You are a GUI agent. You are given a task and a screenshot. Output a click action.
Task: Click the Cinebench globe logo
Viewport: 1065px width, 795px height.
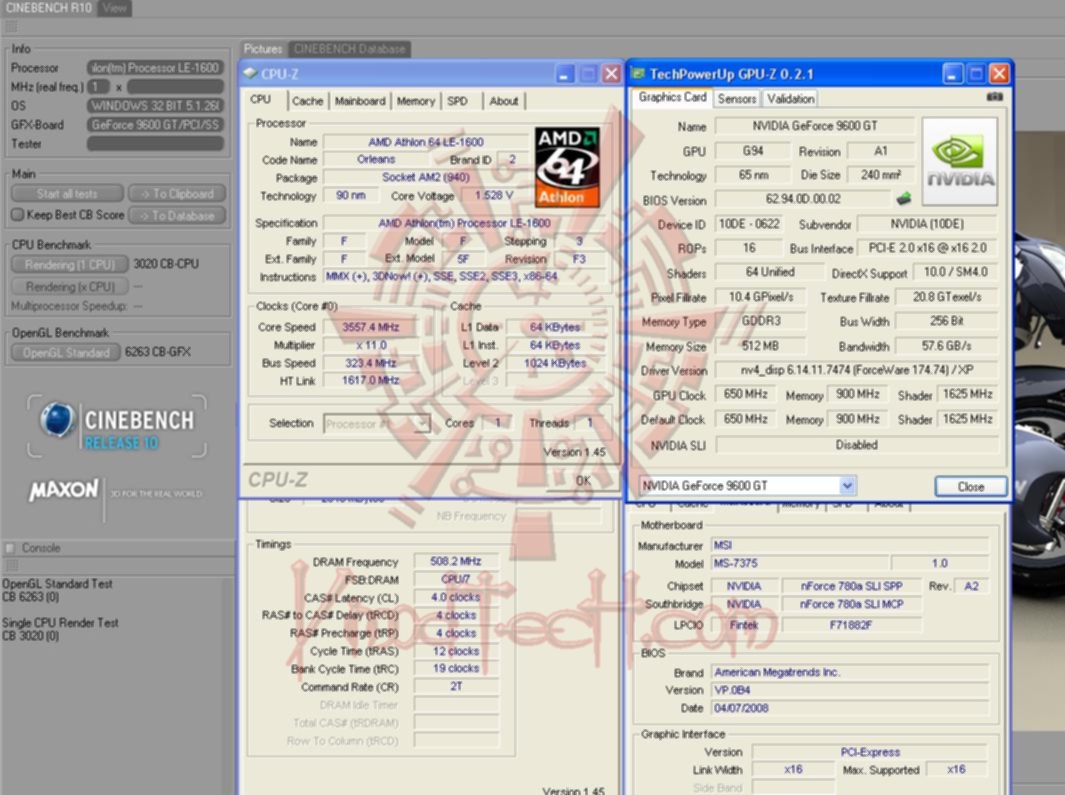pos(57,419)
